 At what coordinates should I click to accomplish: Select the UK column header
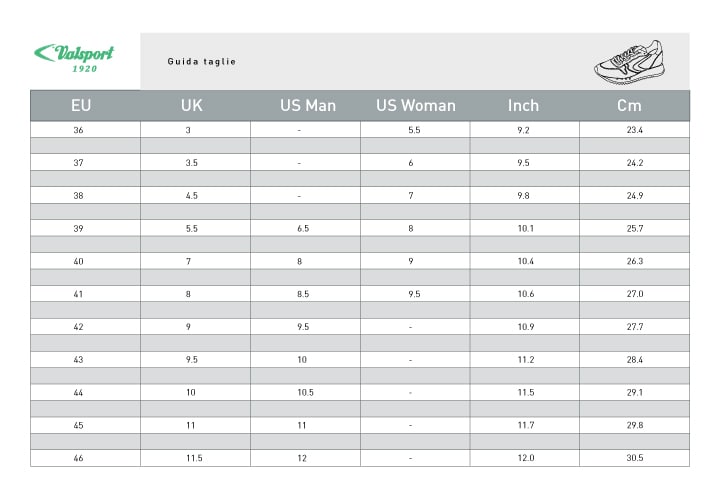pyautogui.click(x=192, y=105)
